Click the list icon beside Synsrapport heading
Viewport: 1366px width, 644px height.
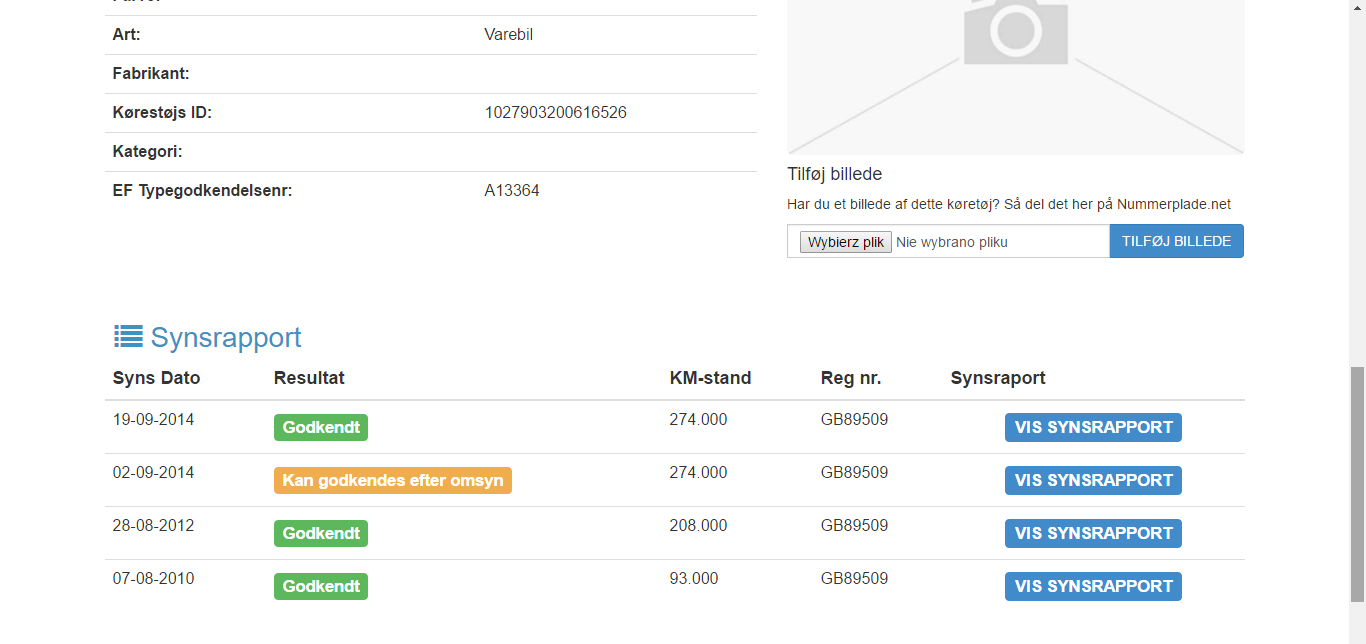point(128,337)
